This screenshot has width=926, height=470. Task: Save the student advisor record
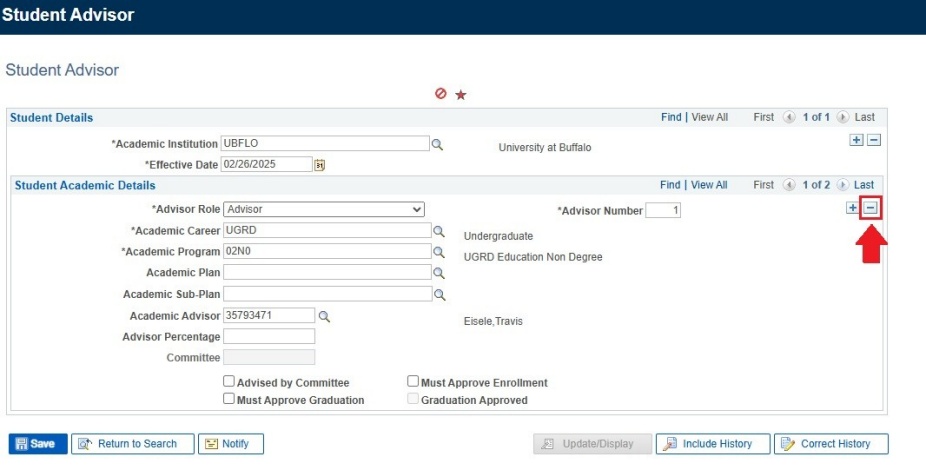[38, 443]
